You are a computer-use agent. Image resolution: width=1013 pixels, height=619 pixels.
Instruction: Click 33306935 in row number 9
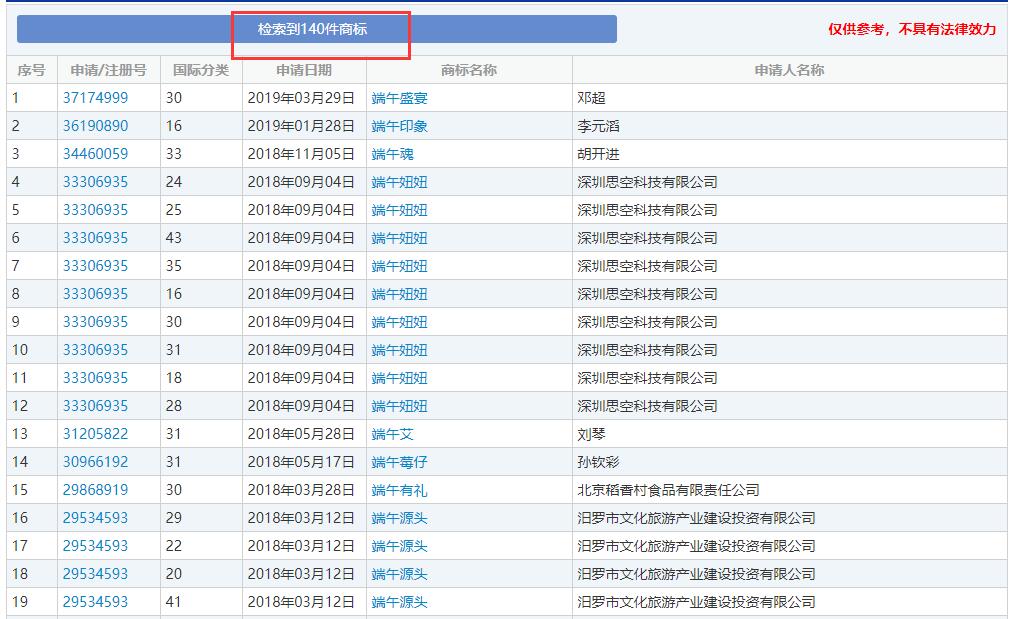(x=95, y=322)
